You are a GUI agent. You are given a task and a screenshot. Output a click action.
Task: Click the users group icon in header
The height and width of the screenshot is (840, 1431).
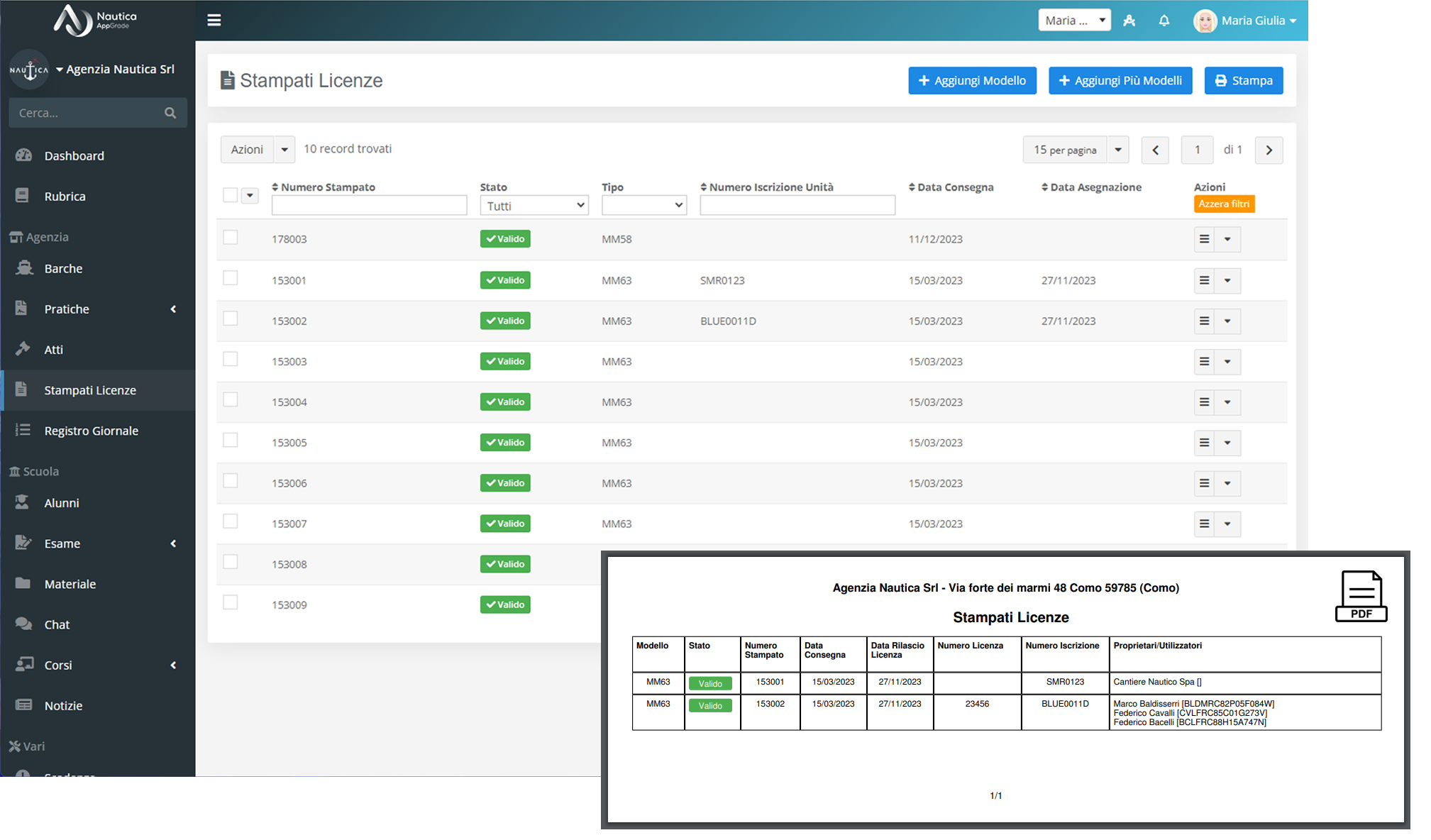click(x=1129, y=21)
